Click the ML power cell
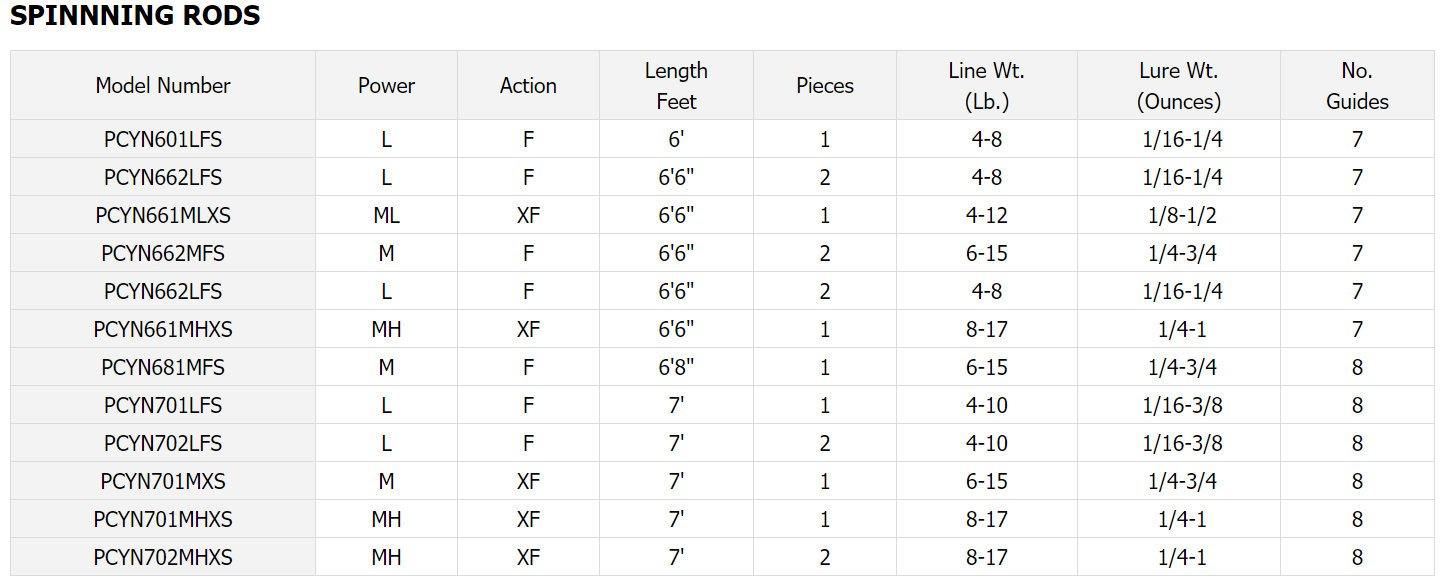 [x=386, y=216]
